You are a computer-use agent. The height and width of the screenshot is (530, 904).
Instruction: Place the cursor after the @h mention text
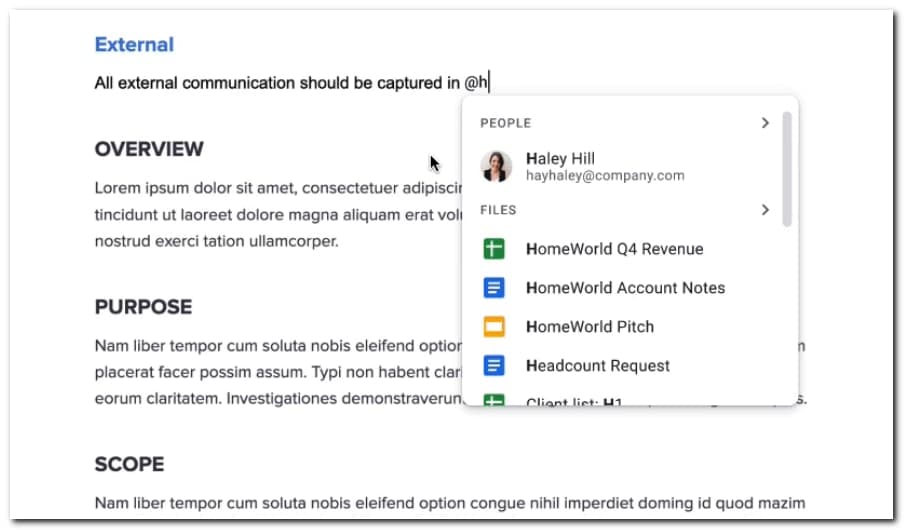pos(489,83)
